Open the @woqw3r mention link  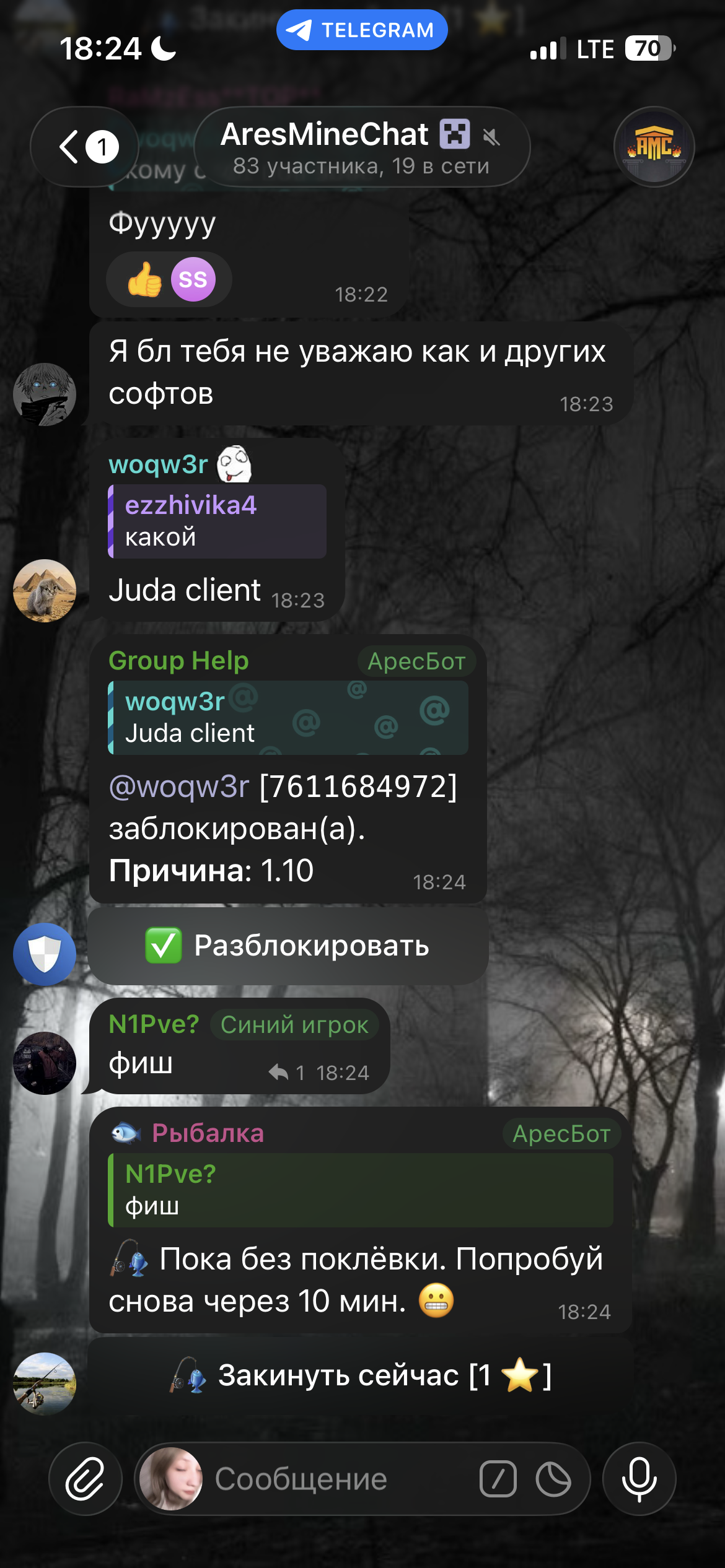pos(179,786)
